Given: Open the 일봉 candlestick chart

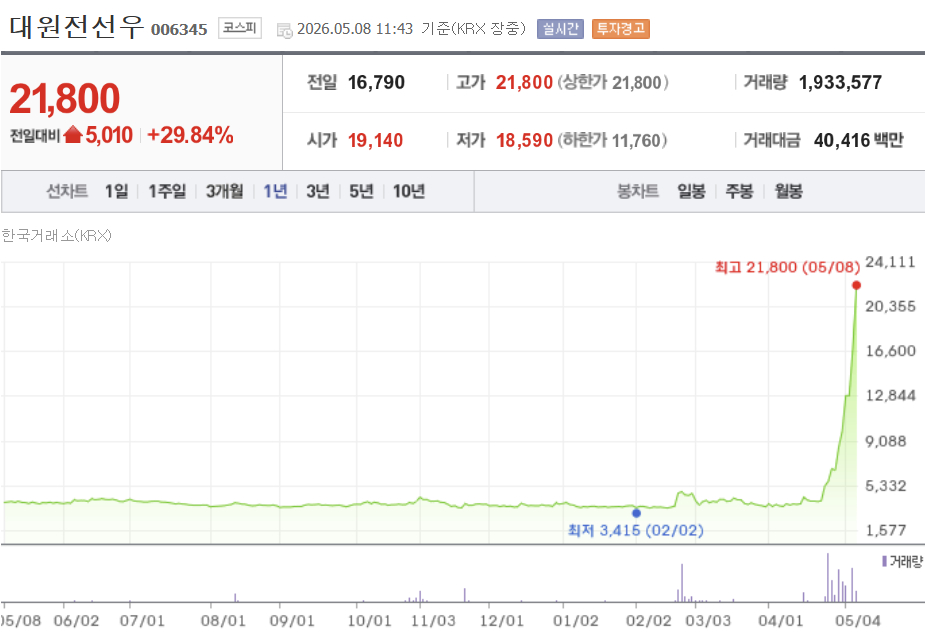Looking at the screenshot, I should 691,191.
